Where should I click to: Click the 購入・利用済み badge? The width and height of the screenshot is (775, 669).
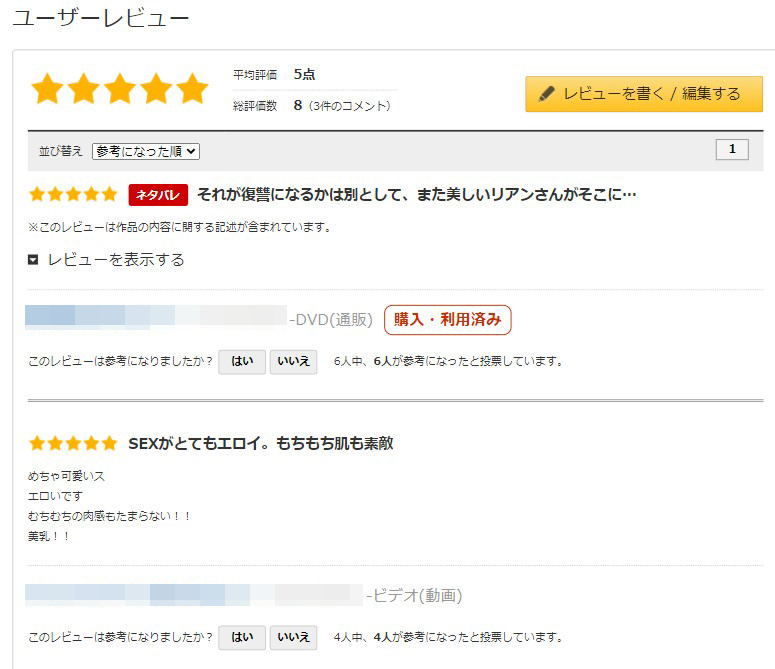[447, 320]
